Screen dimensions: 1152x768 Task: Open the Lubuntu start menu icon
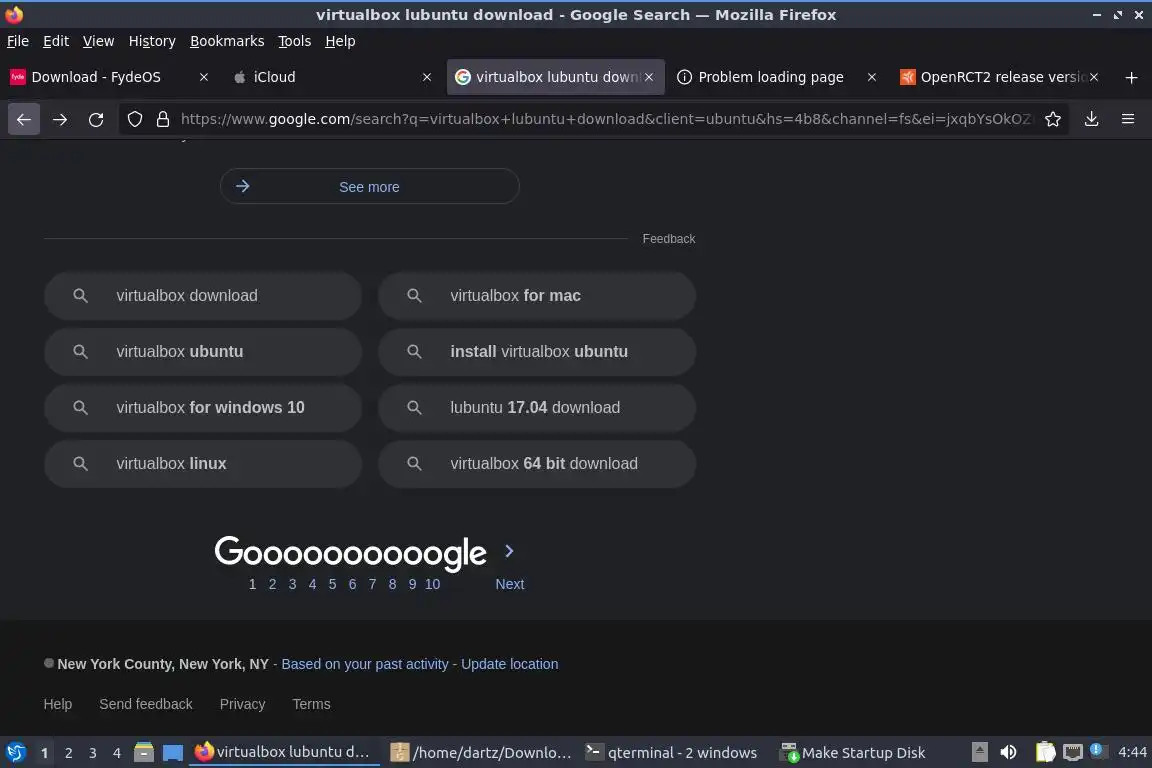(15, 753)
